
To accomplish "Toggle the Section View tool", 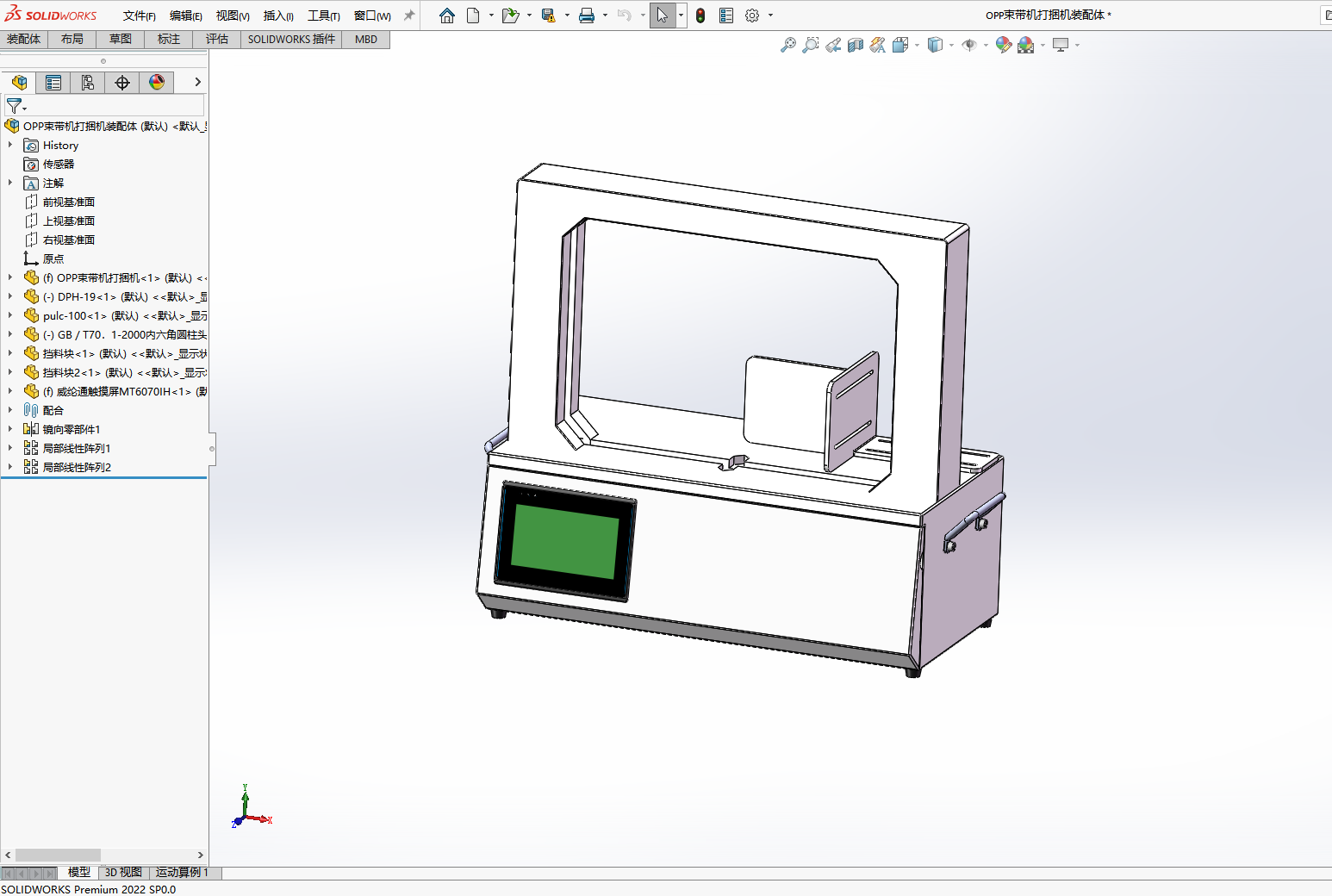I will point(855,45).
